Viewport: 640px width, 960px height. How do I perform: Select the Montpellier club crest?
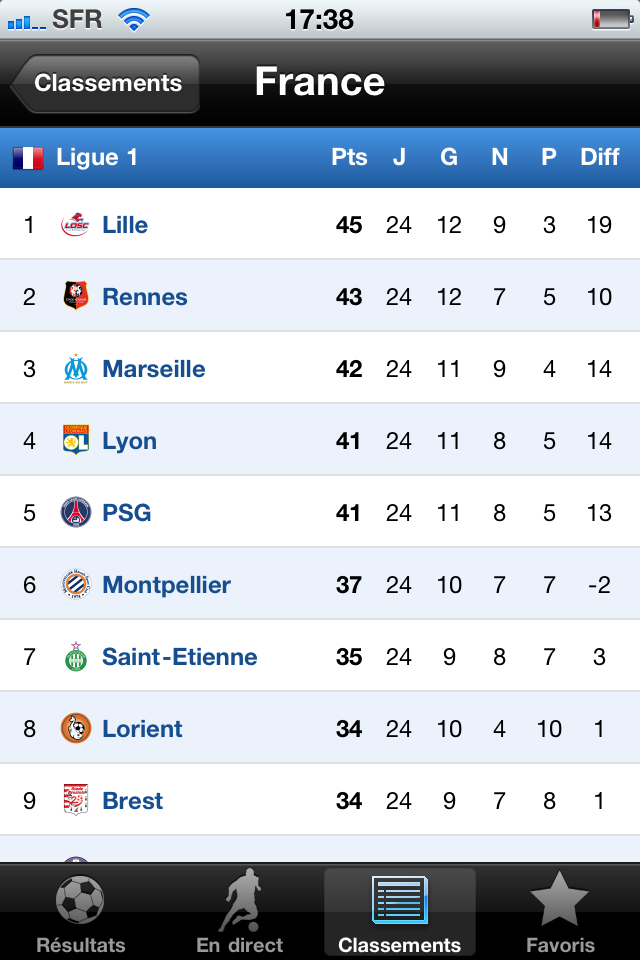pos(76,585)
